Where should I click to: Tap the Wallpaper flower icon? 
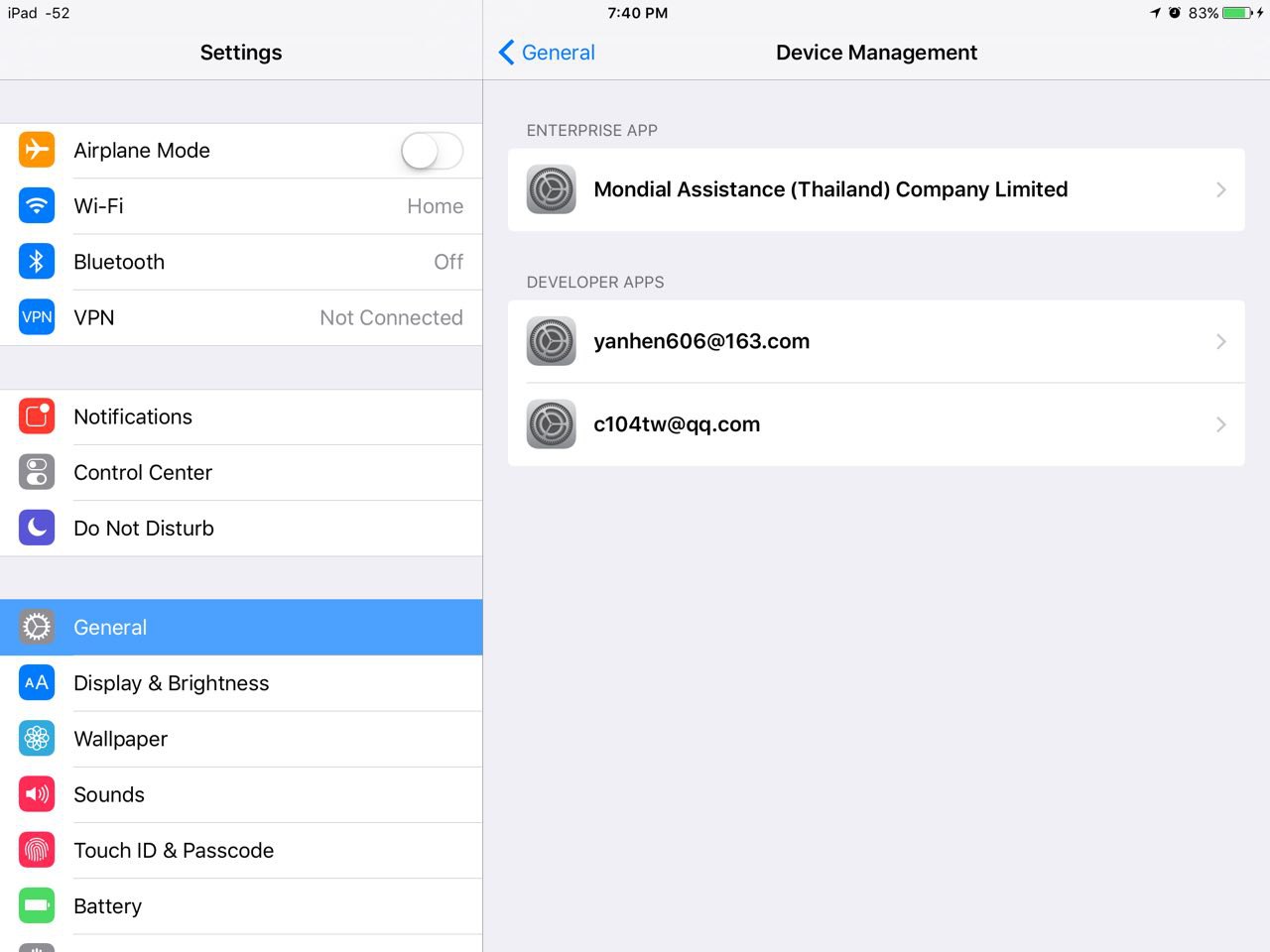[x=37, y=738]
